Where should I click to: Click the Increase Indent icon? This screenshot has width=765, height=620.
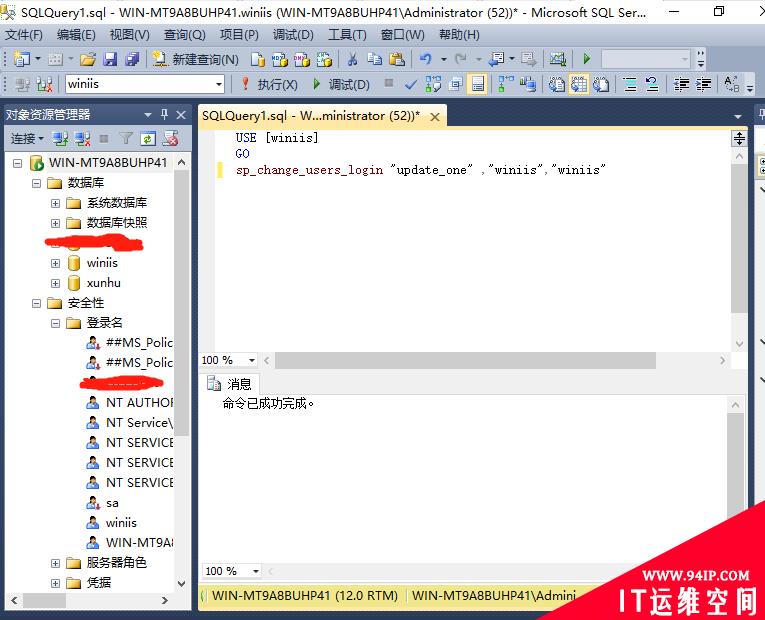click(x=703, y=84)
